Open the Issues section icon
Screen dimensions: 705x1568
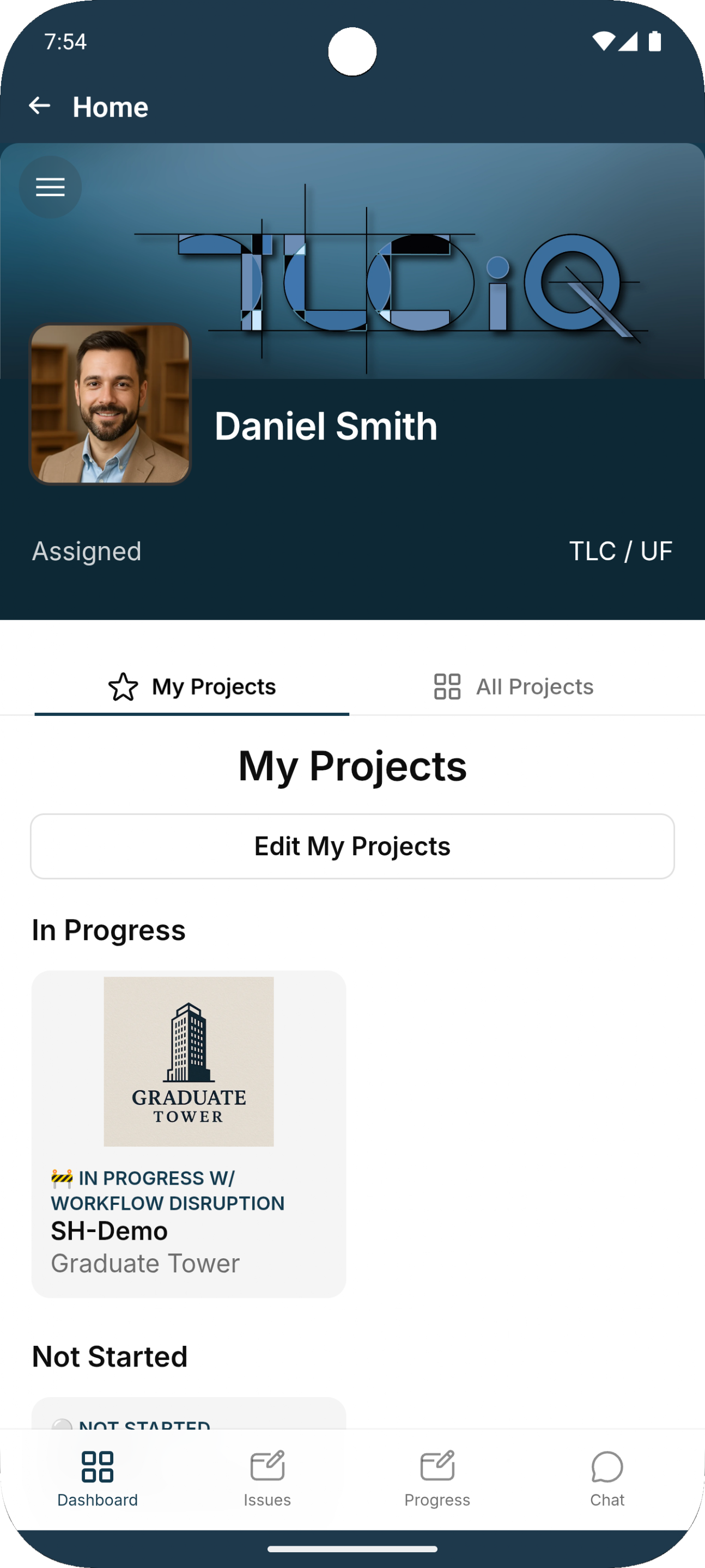click(x=267, y=1465)
